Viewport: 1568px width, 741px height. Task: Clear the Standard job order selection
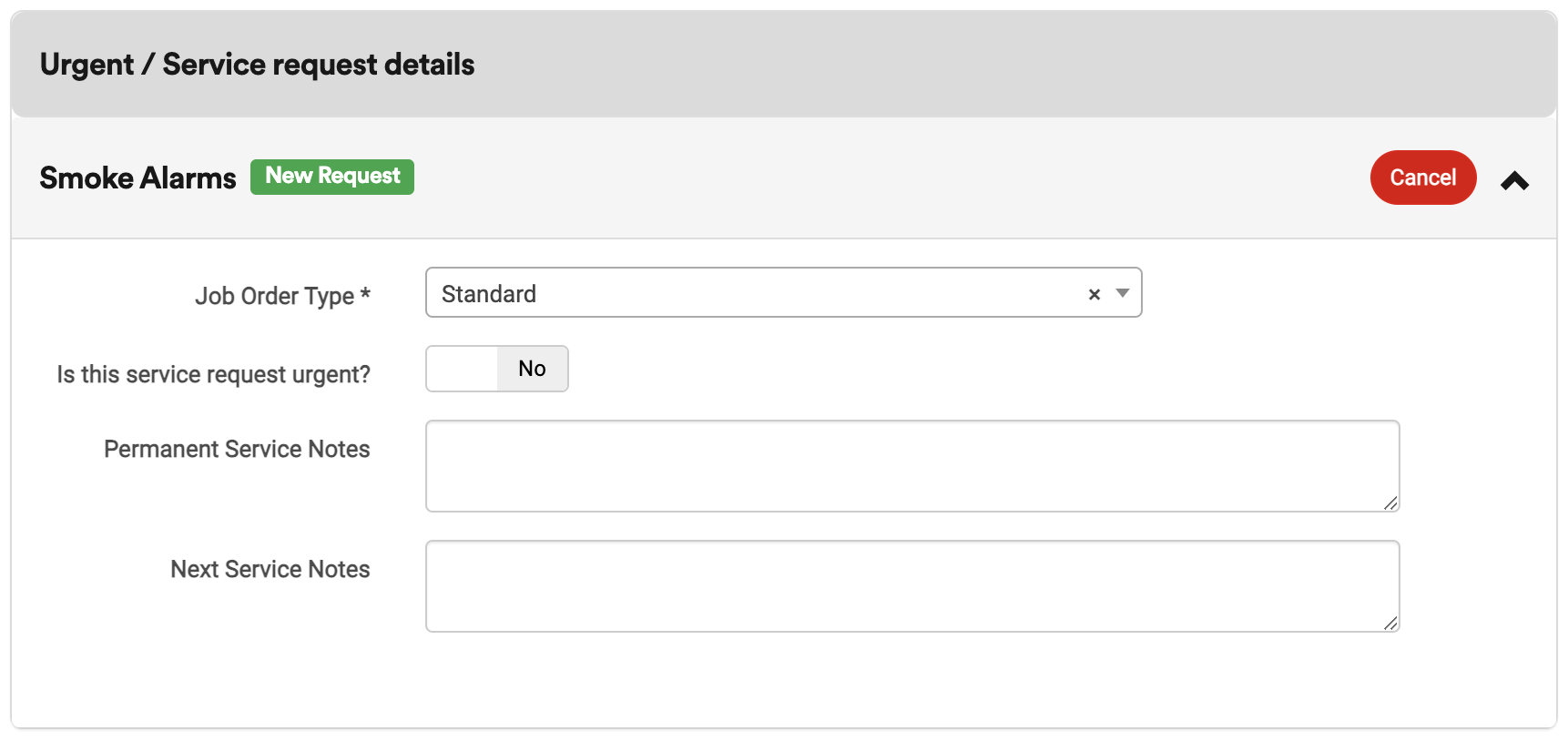[x=1095, y=294]
